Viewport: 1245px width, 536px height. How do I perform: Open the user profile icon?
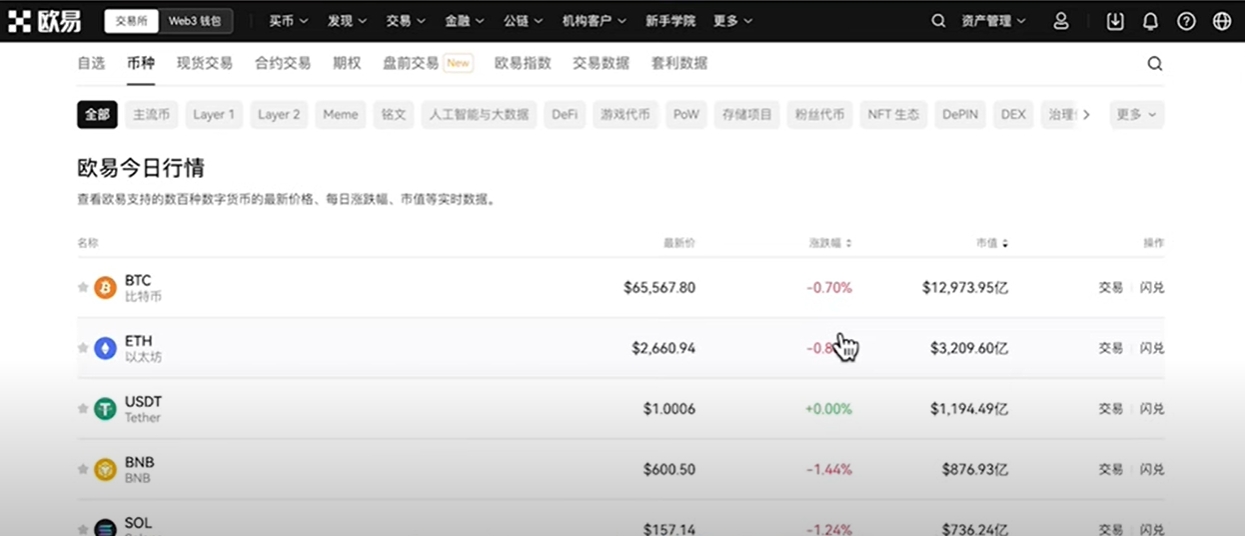click(1061, 21)
